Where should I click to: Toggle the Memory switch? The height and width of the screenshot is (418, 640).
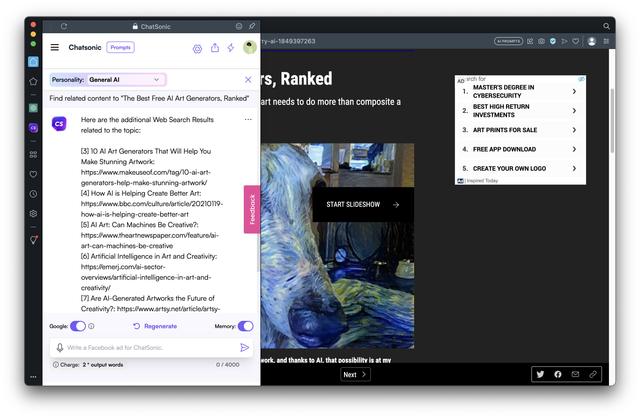click(245, 326)
